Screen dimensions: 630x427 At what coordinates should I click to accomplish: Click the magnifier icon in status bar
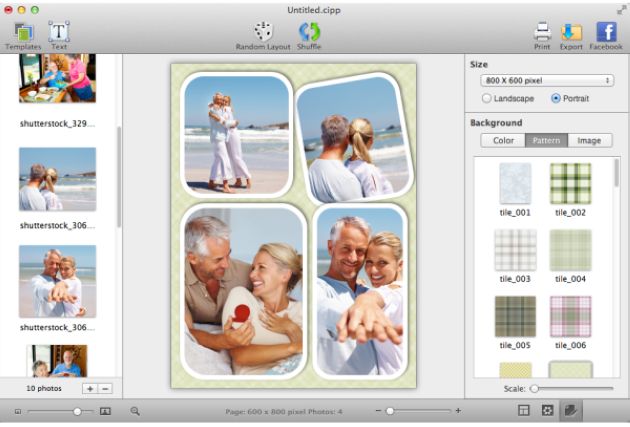click(x=135, y=411)
